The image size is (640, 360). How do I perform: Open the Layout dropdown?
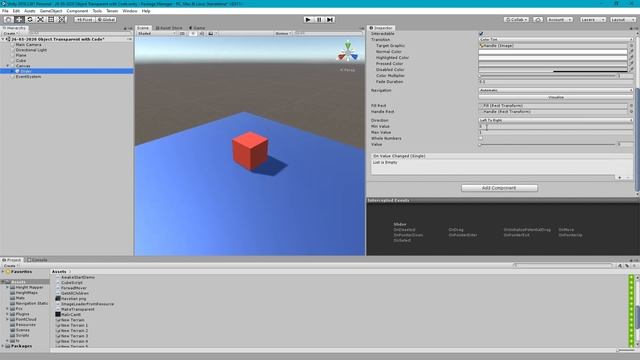[623, 20]
